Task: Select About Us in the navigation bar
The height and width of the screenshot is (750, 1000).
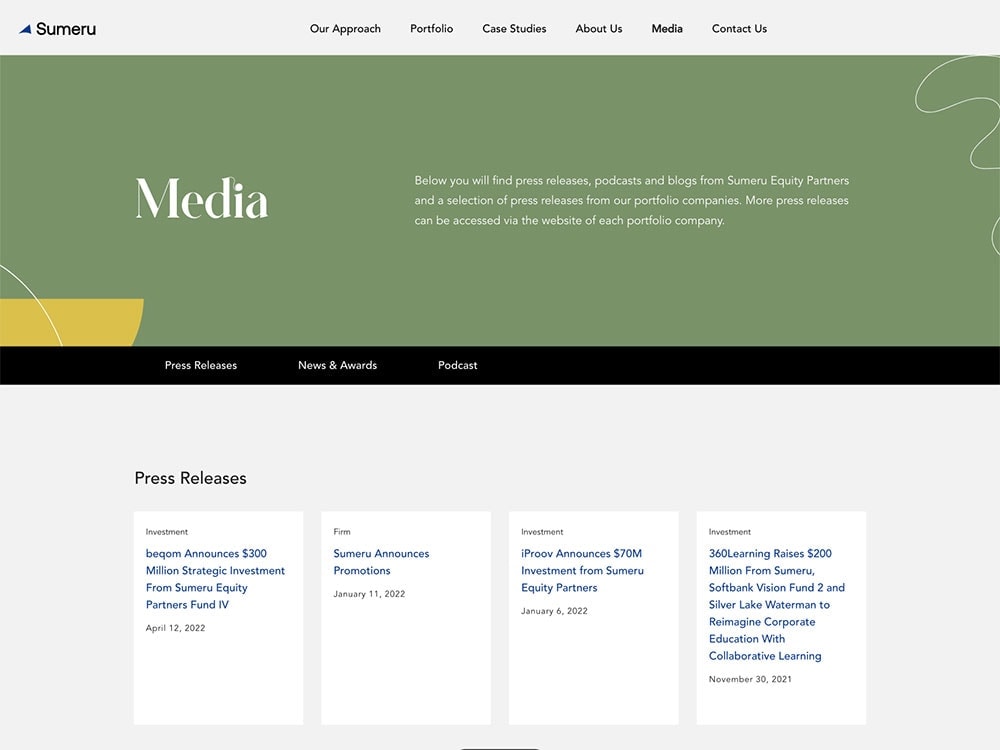Action: (598, 29)
